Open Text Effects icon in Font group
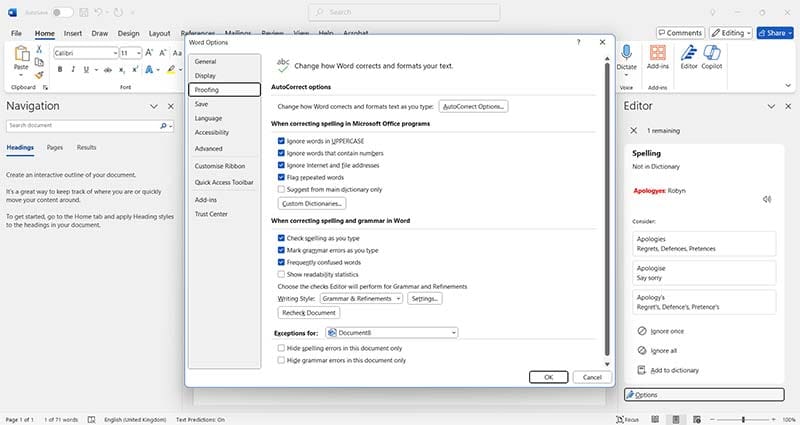Screen dimensions: 800x425 pos(149,69)
